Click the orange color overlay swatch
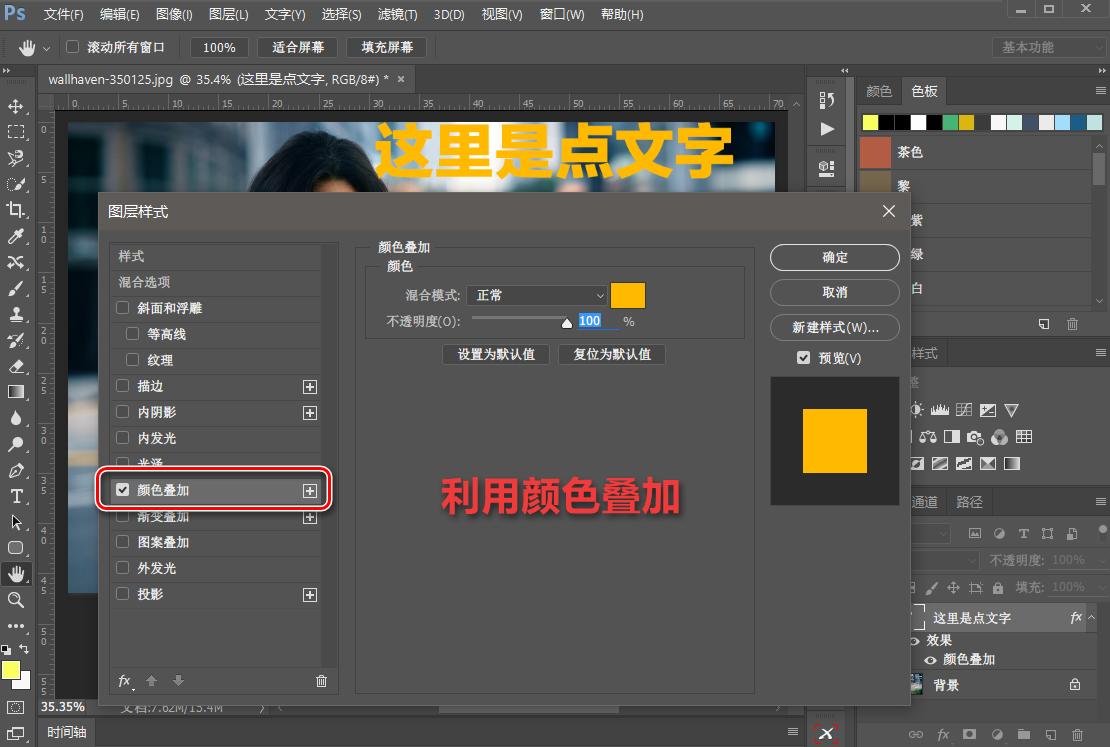 628,295
